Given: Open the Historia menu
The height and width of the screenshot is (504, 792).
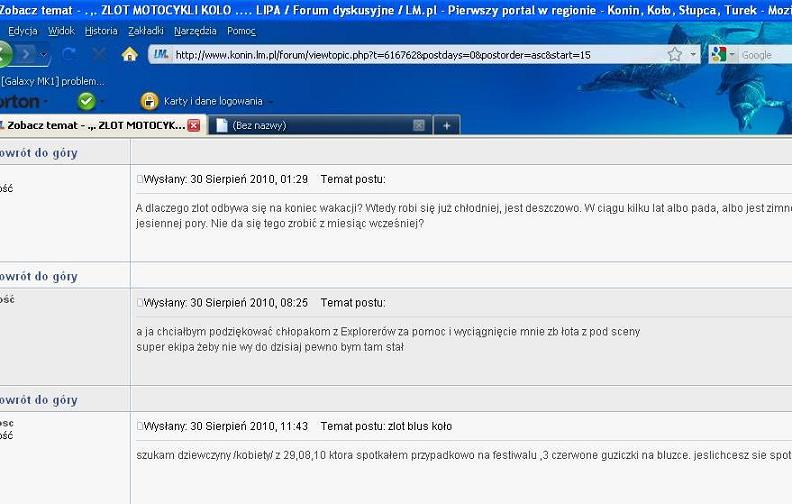Looking at the screenshot, I should point(101,31).
